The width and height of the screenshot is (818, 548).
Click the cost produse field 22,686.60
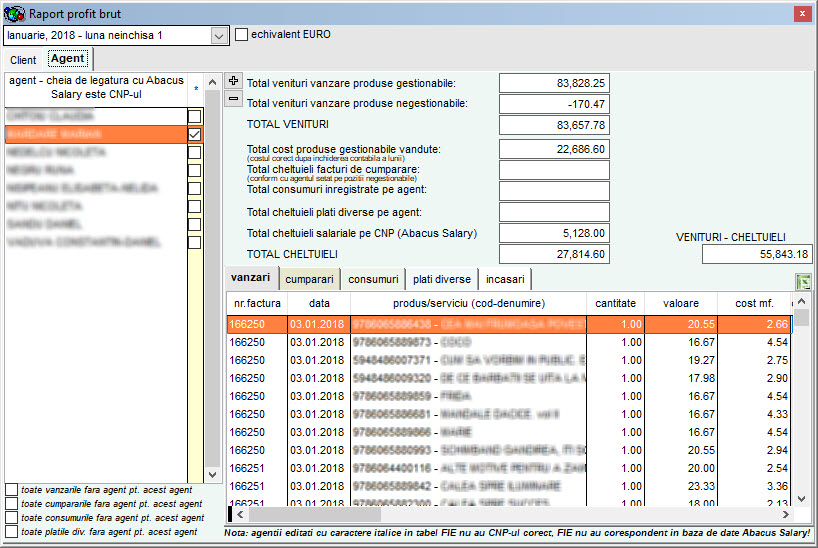pyautogui.click(x=554, y=149)
